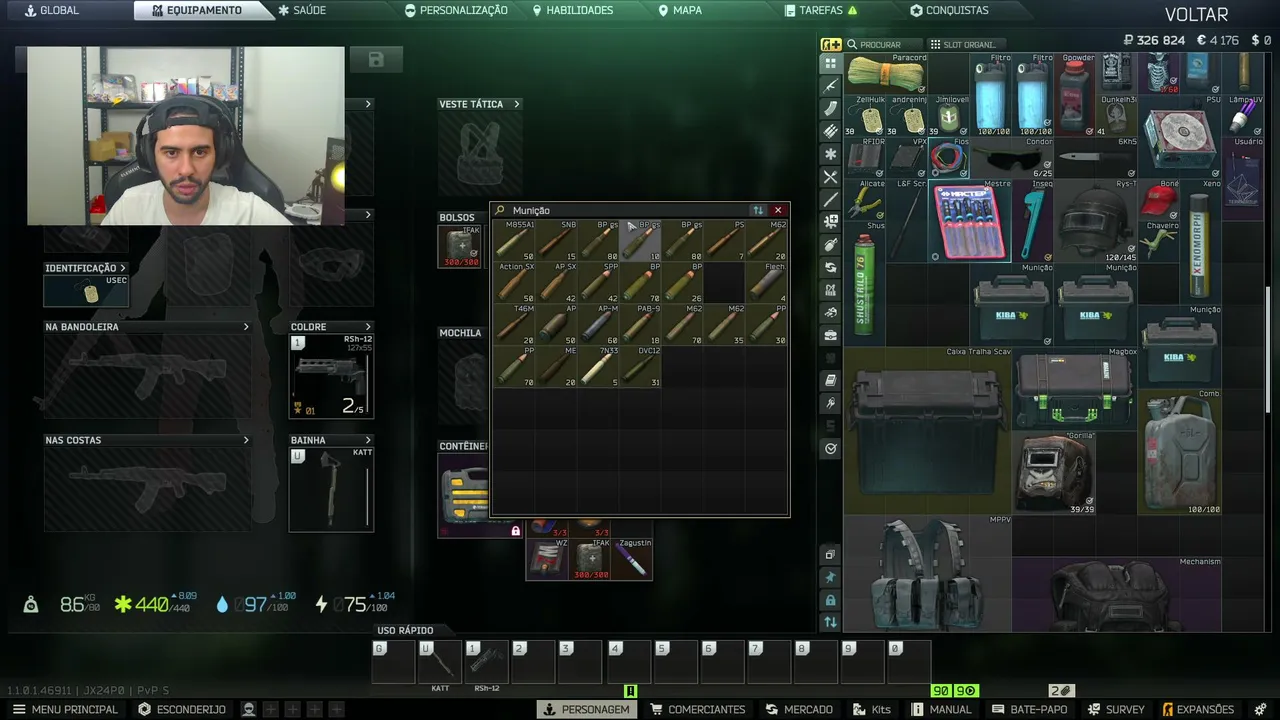
Task: Select the Xenomorph sealing foam can
Action: click(x=1201, y=241)
